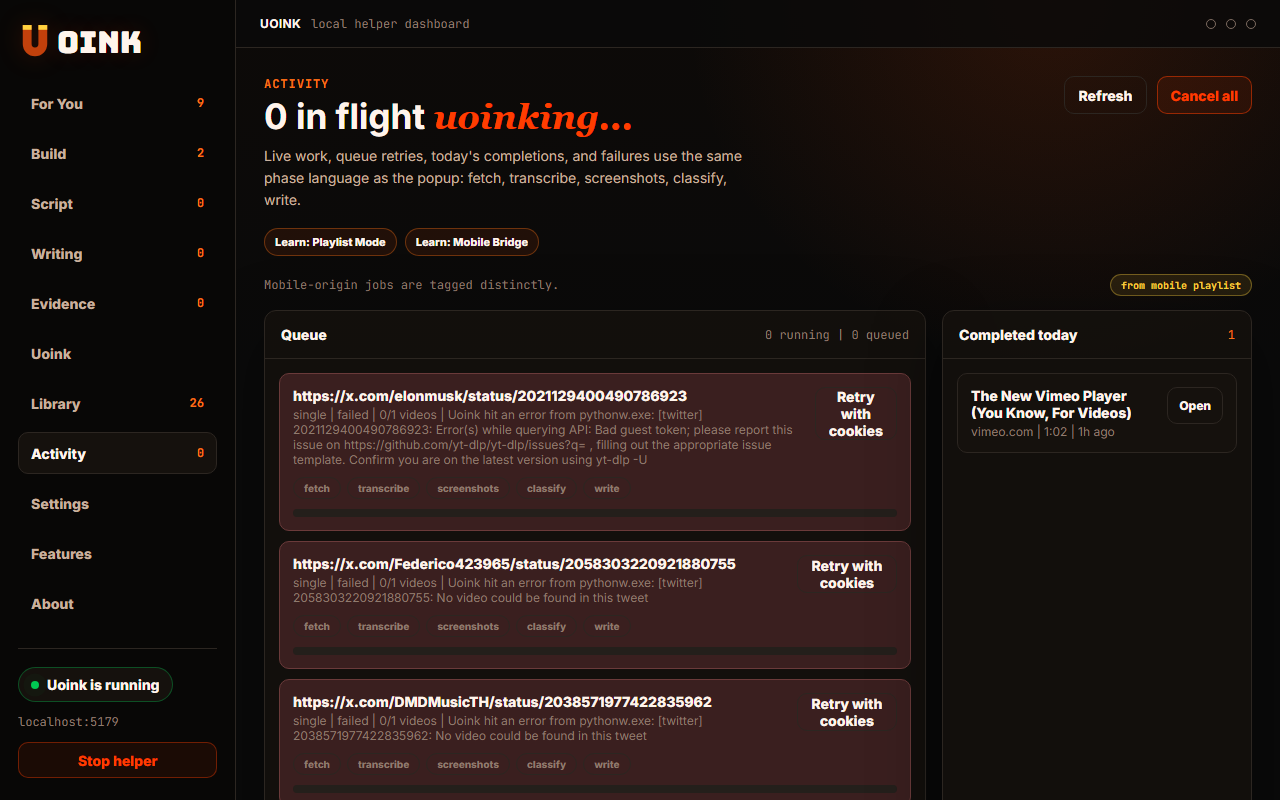1280x800 pixels.
Task: Click the 'vimeo.com | 1:02 | 1h ago' metadata
Action: [x=1043, y=432]
